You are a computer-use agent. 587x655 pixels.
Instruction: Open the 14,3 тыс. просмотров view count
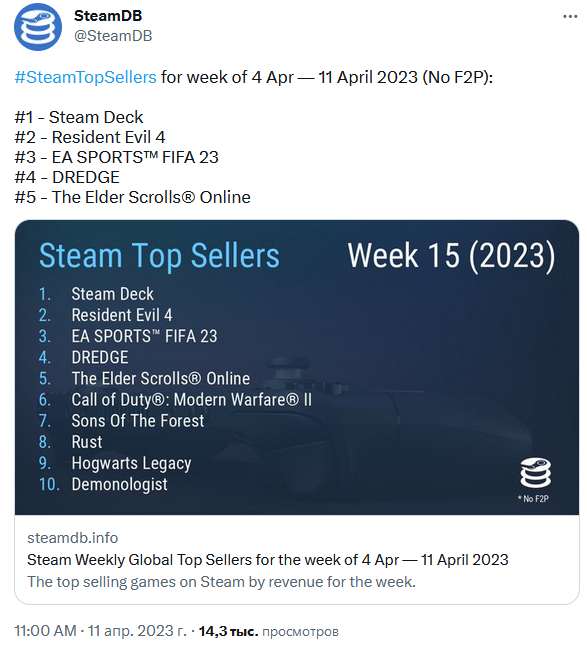tap(268, 631)
